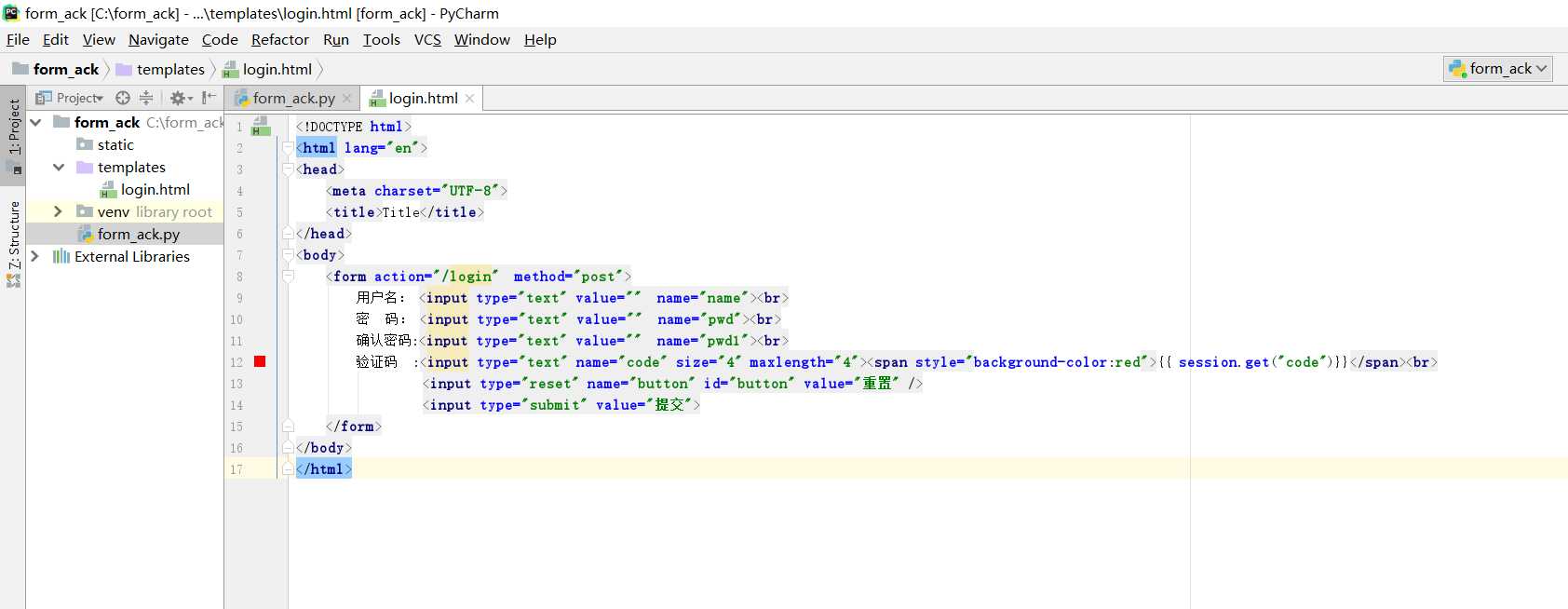Open the VCS menu

[427, 39]
